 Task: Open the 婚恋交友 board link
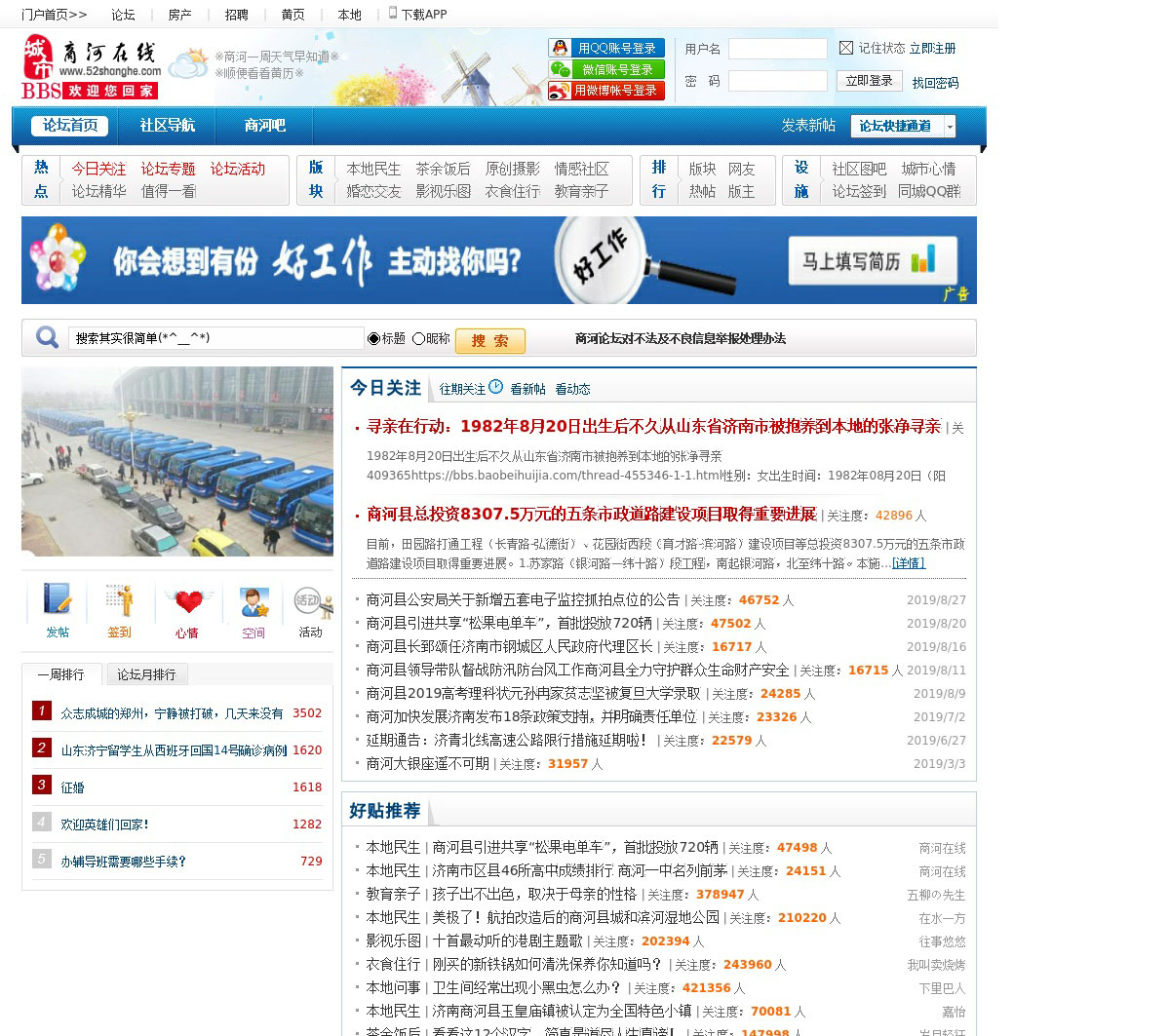tap(373, 191)
